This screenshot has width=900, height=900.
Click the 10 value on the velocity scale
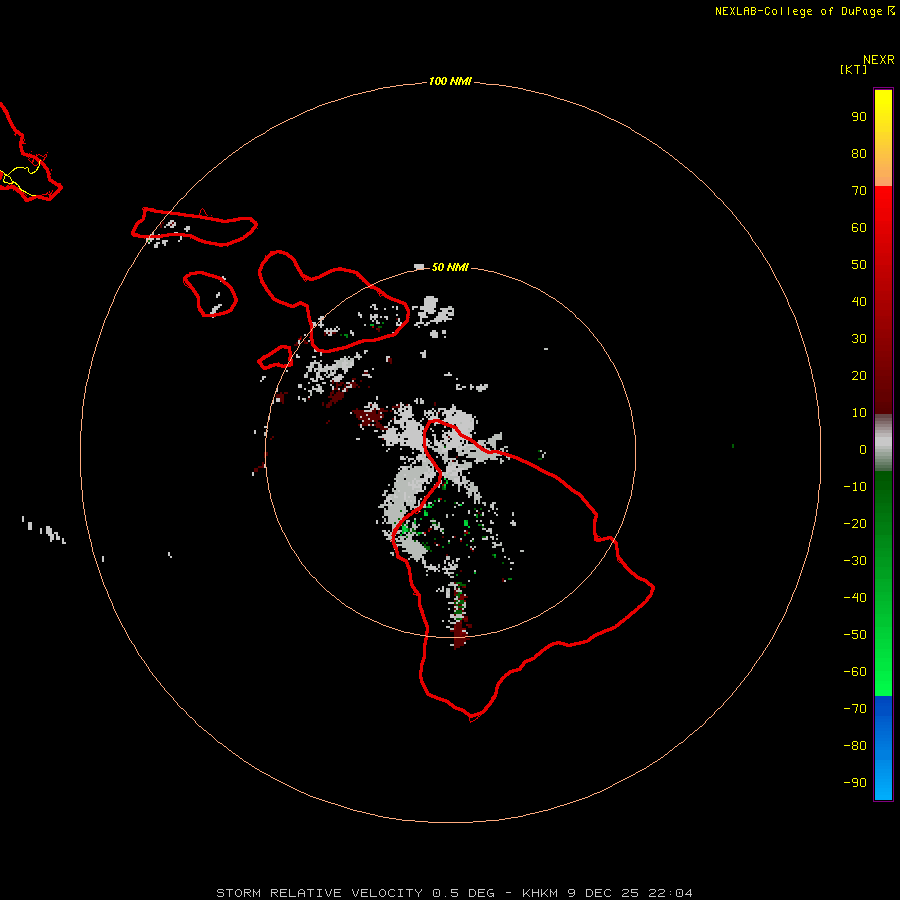tap(859, 413)
